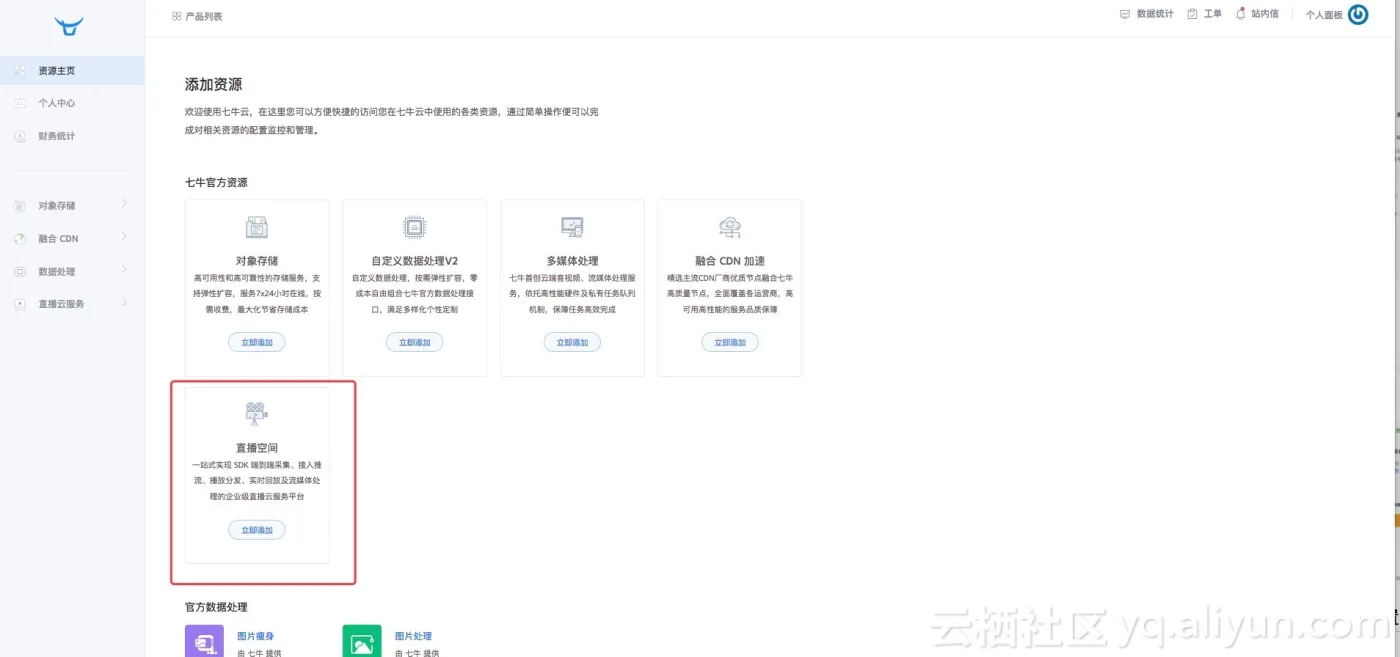
Task: Expand the 直播云服务 sidebar chevron
Action: coord(124,302)
